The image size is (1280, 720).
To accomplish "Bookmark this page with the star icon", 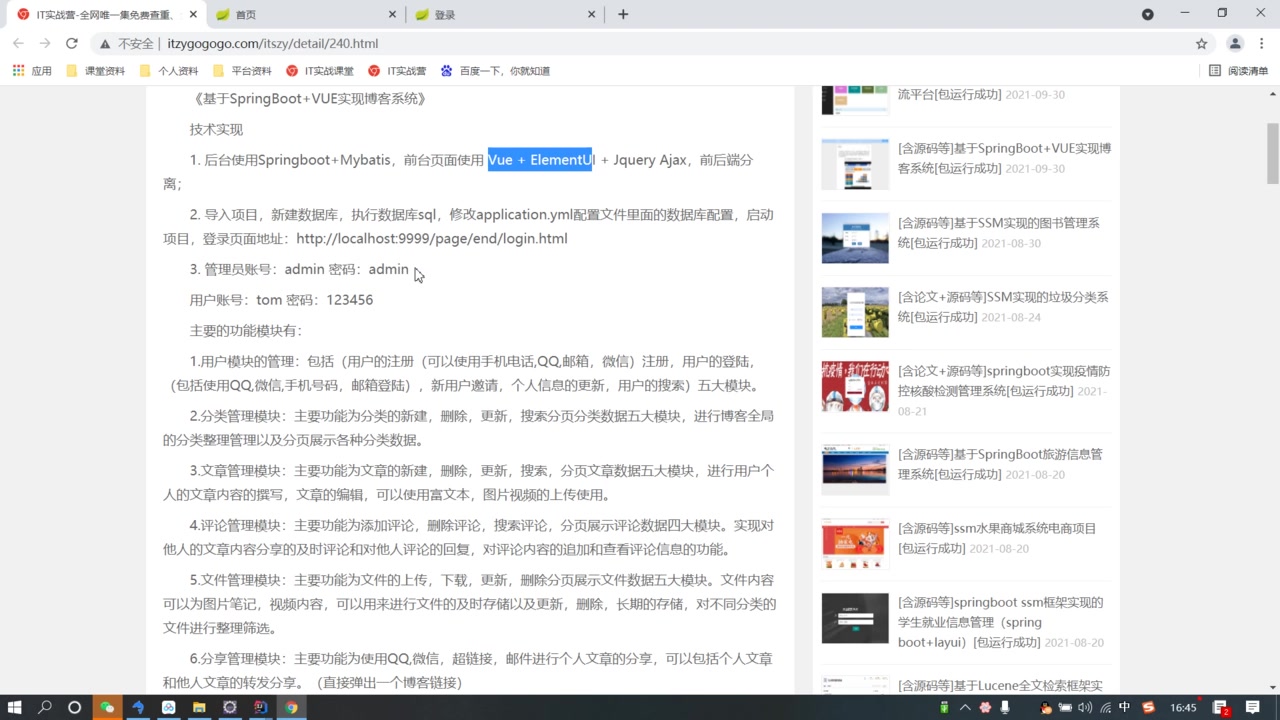I will [x=1202, y=43].
